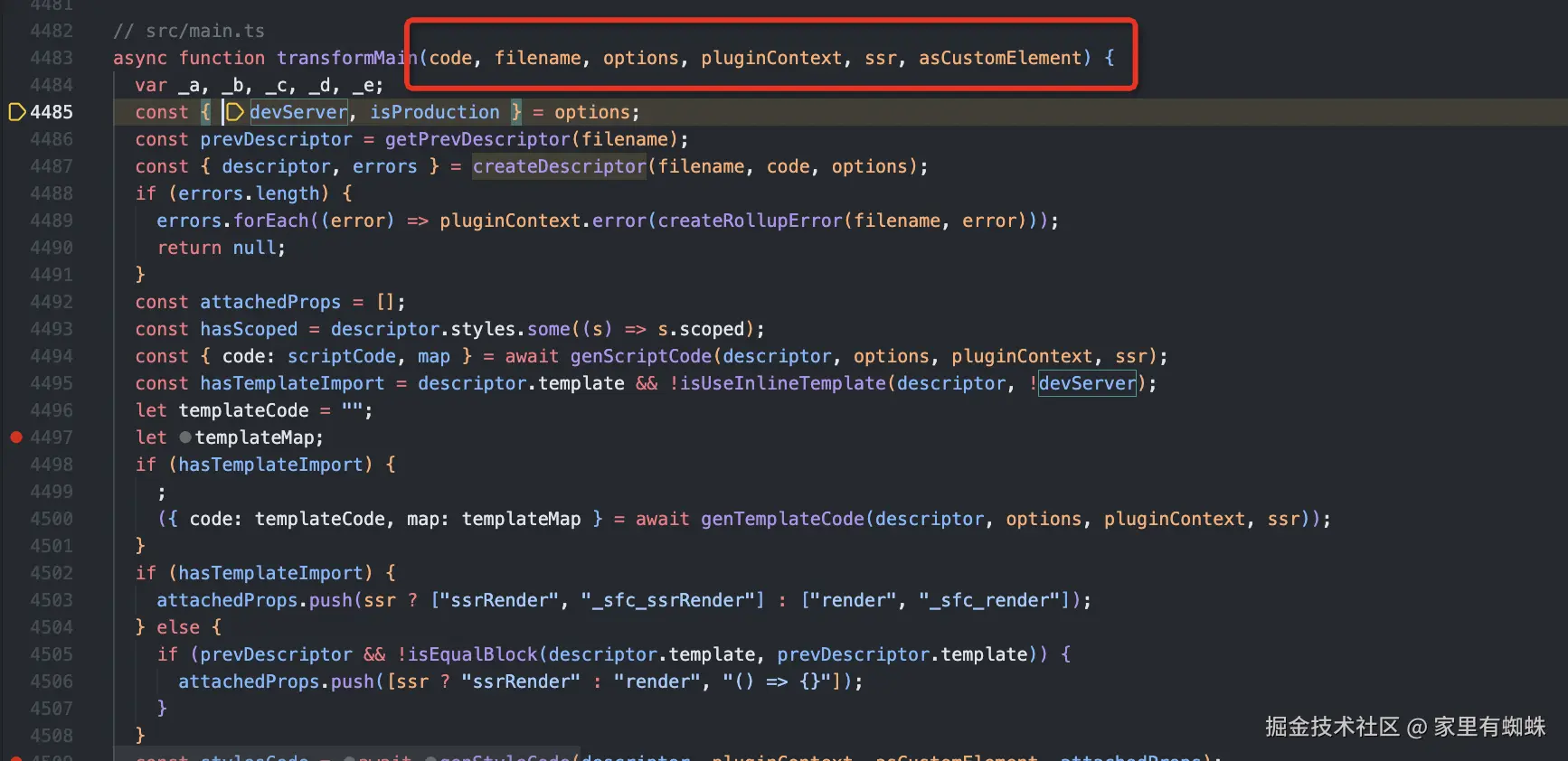Remove the red breakpoint on line 4497

click(16, 437)
